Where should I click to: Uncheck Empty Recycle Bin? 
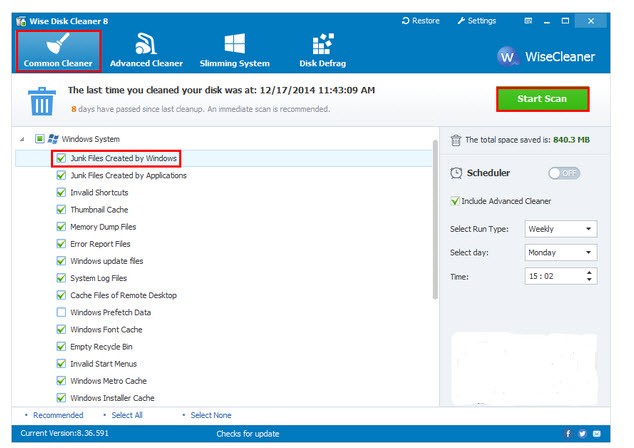[61, 347]
